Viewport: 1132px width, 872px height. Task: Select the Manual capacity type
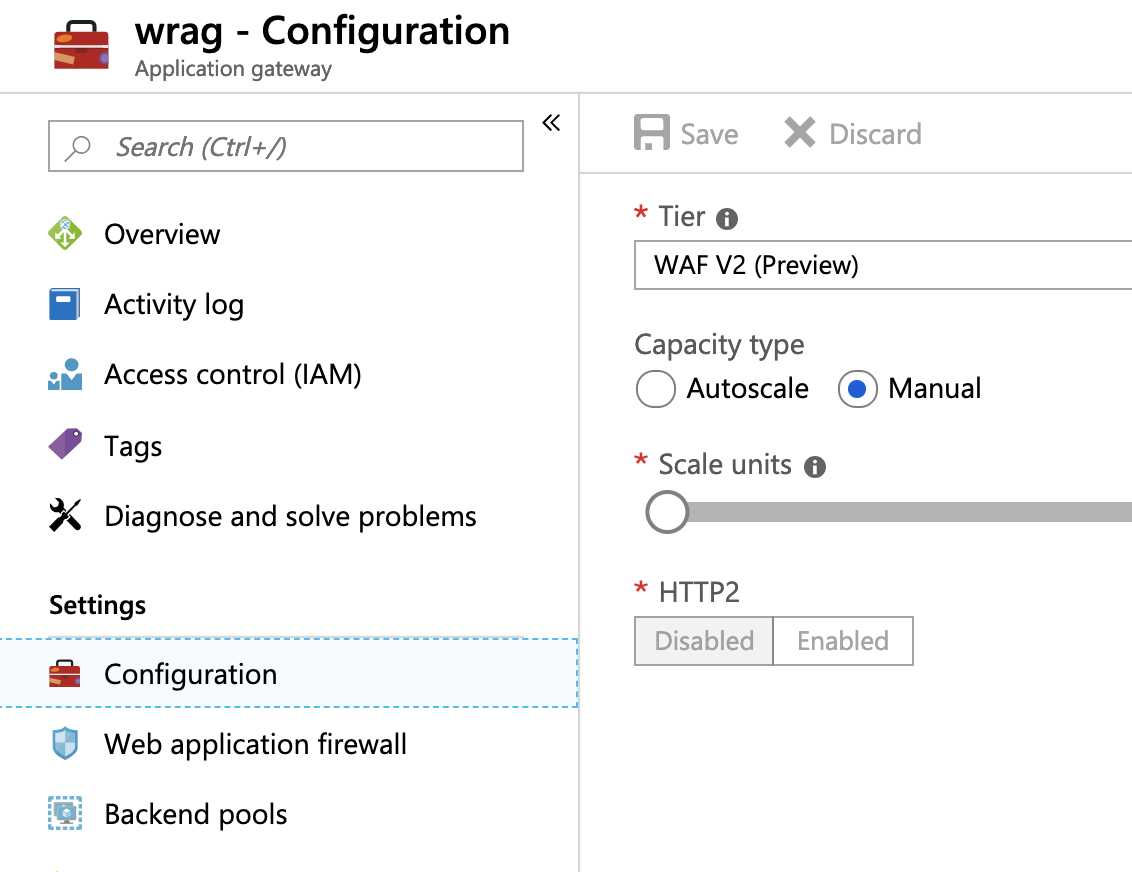[x=858, y=389]
